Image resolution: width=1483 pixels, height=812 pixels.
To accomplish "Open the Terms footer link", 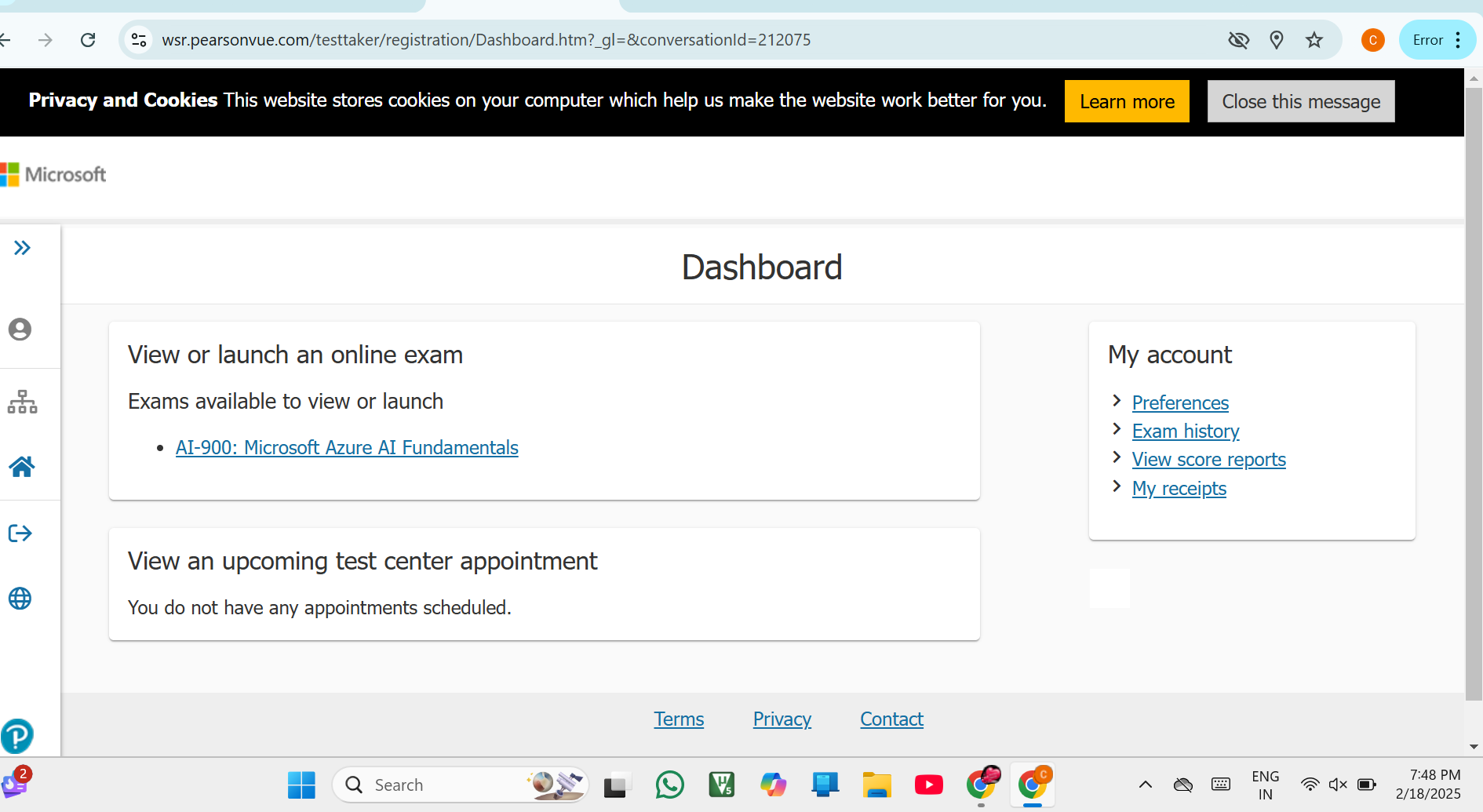I will coord(679,719).
